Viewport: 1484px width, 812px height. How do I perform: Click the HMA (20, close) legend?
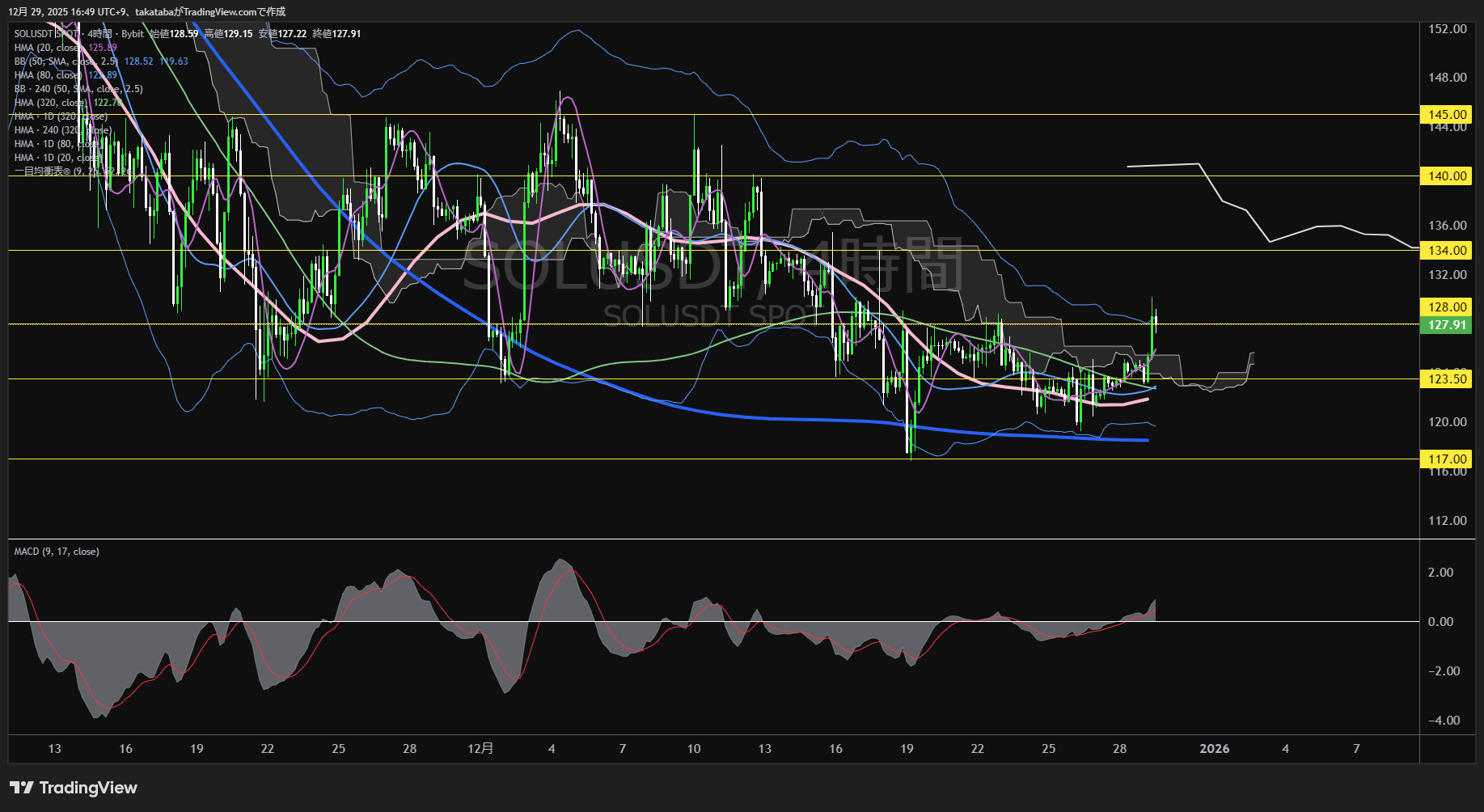[49, 48]
